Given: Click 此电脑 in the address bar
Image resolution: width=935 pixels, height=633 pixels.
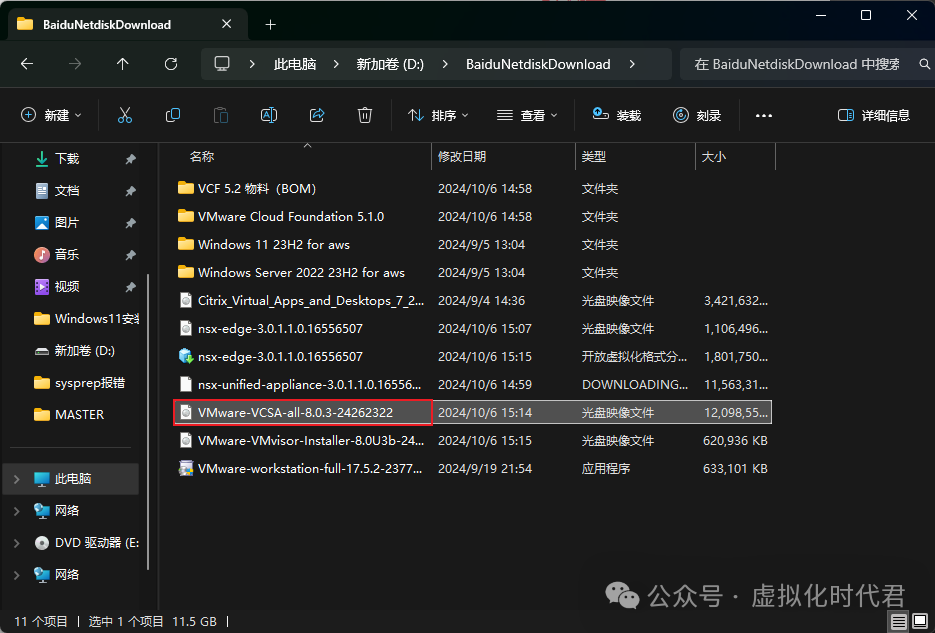Looking at the screenshot, I should 295,64.
